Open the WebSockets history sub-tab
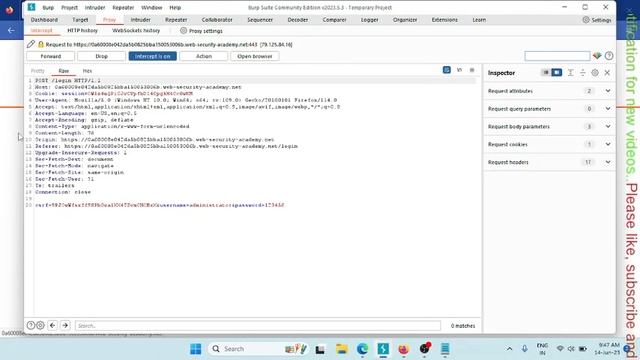 point(136,31)
